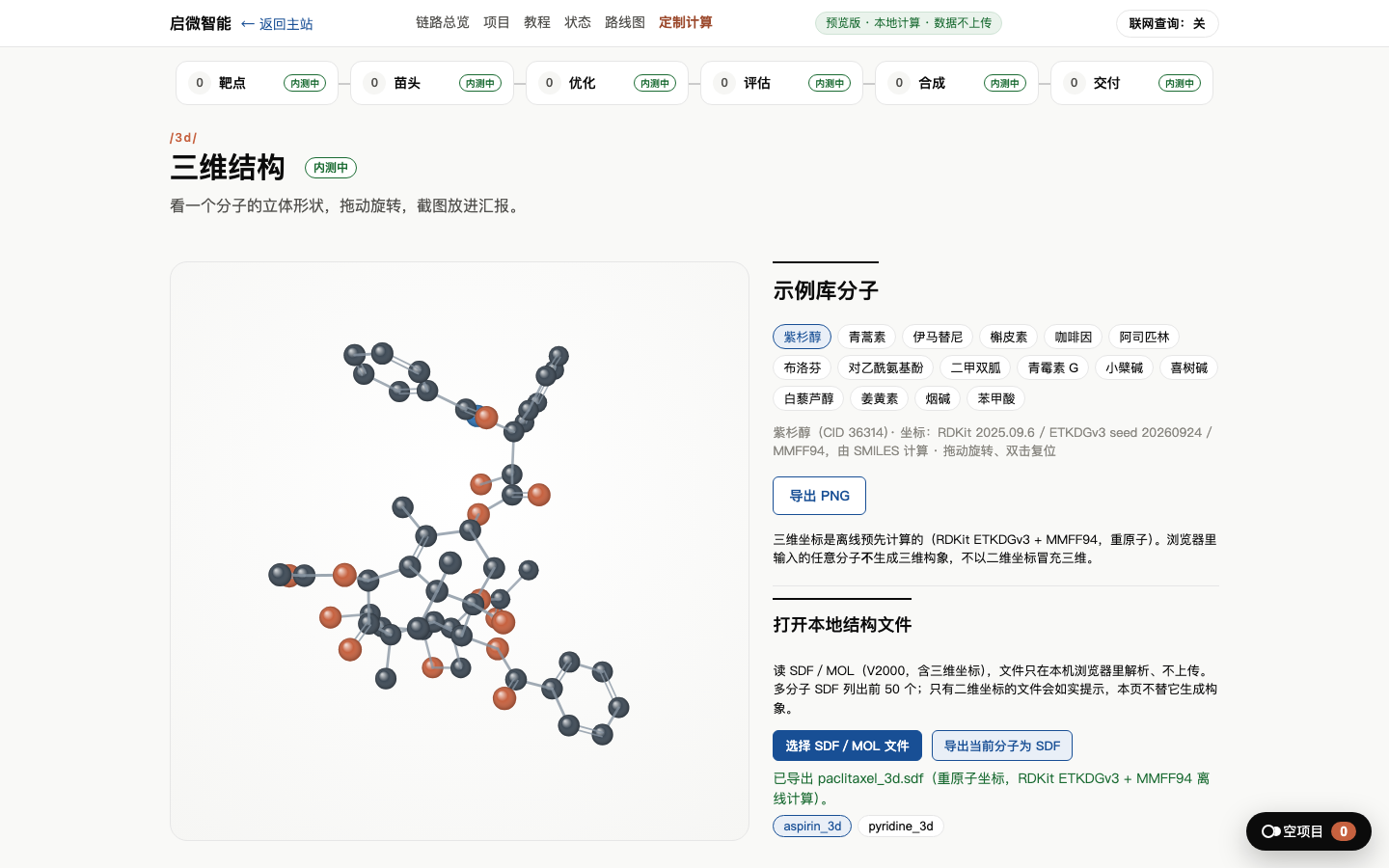This screenshot has height=868, width=1389.
Task: Click the 打开本地结构文件 section heading
Action: (x=842, y=625)
